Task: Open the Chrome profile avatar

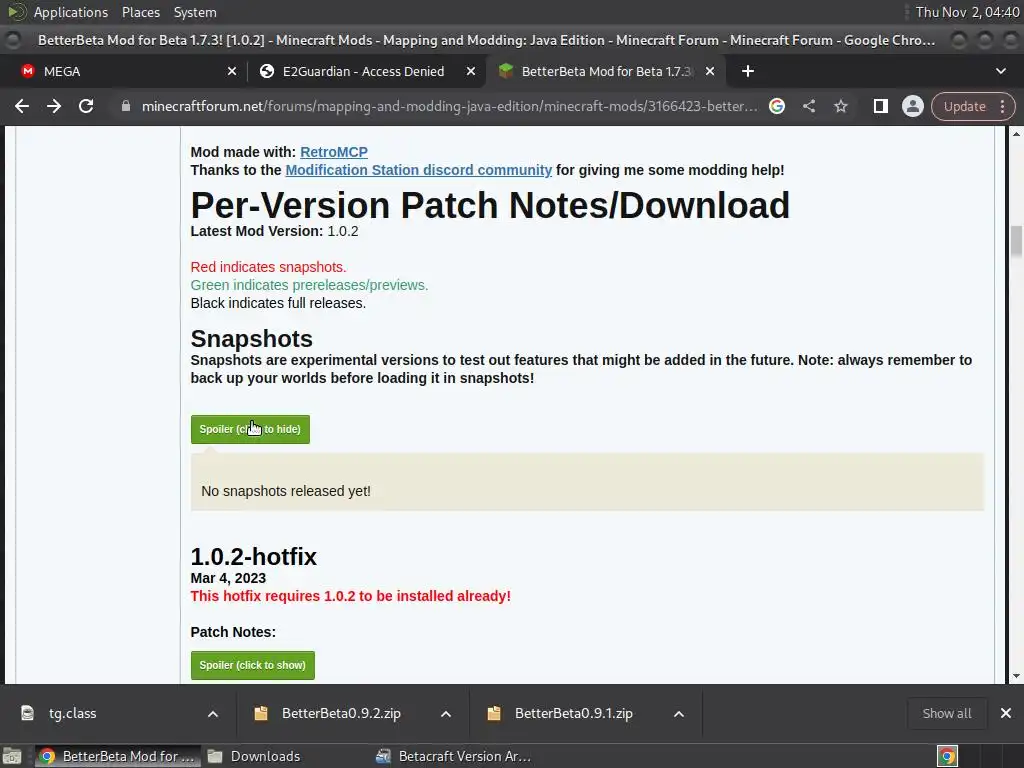Action: (912, 106)
